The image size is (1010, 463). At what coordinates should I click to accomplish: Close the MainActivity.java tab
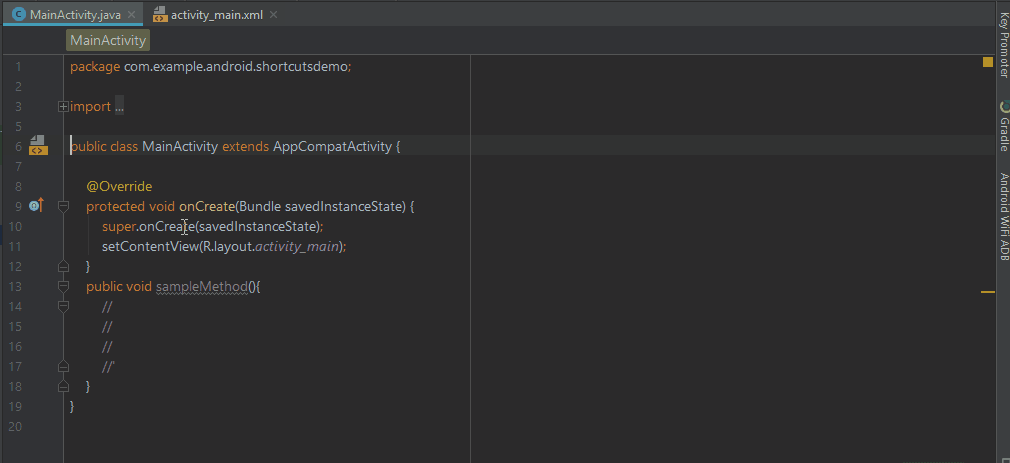click(x=131, y=16)
